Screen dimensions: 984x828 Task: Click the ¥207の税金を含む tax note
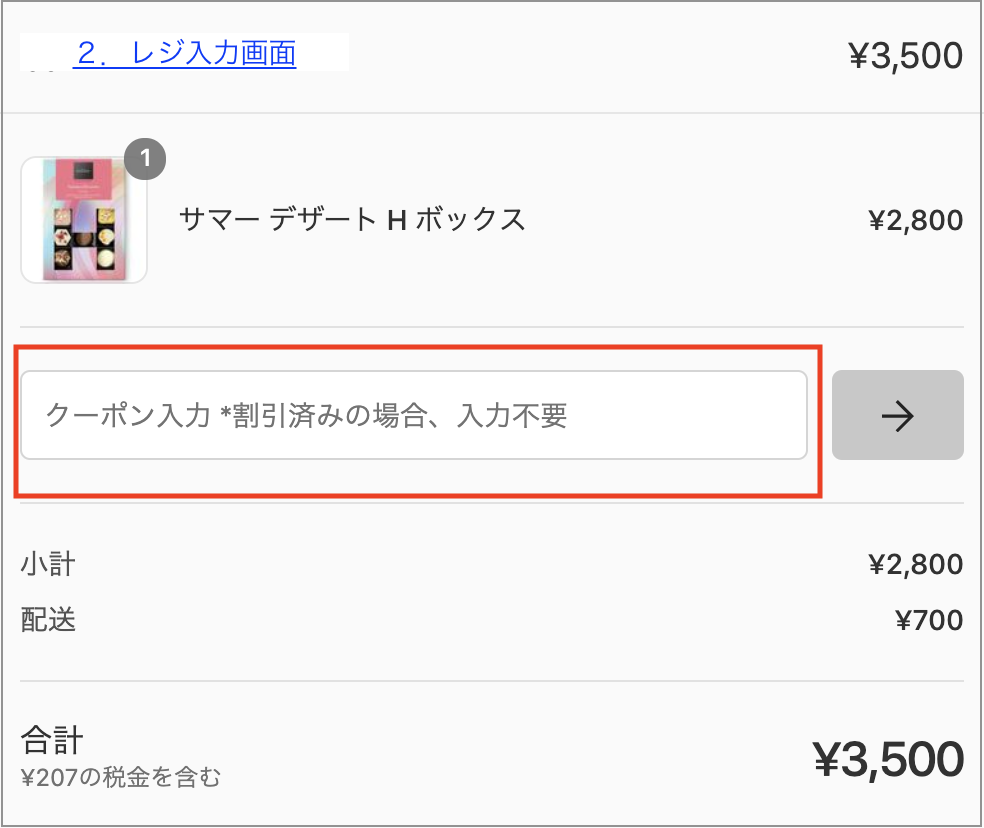pyautogui.click(x=120, y=777)
